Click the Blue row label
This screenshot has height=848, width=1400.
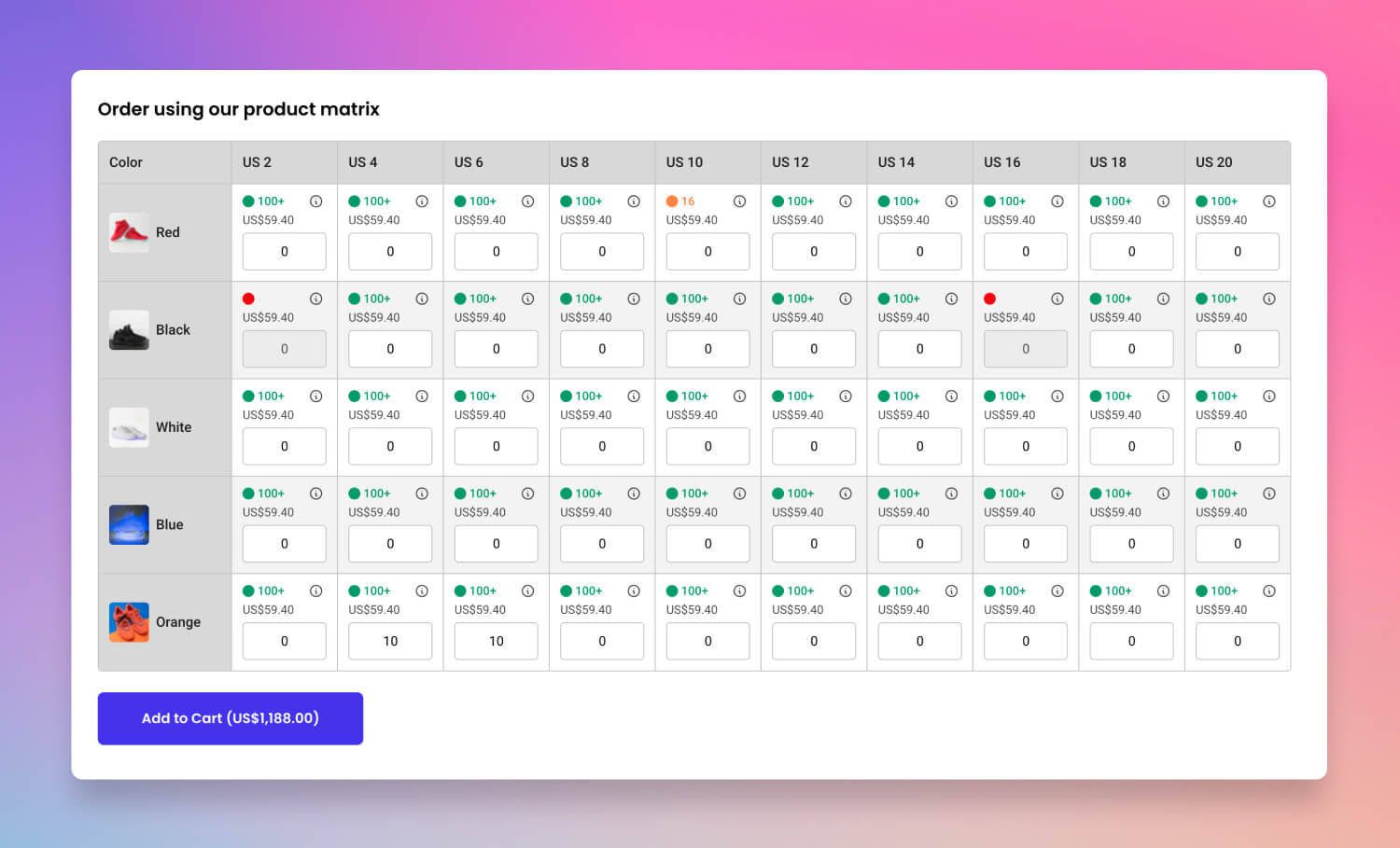(170, 524)
